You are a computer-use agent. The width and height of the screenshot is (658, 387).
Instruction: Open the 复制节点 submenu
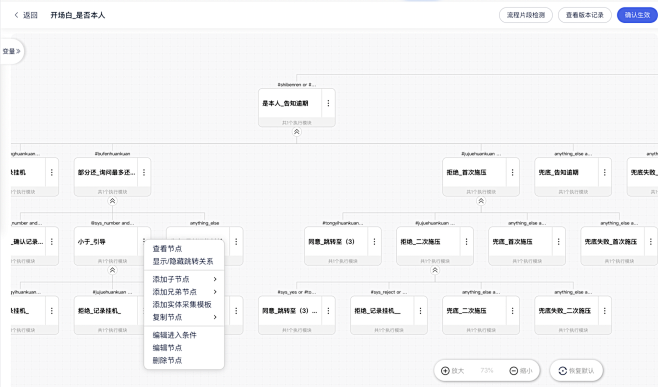click(184, 317)
